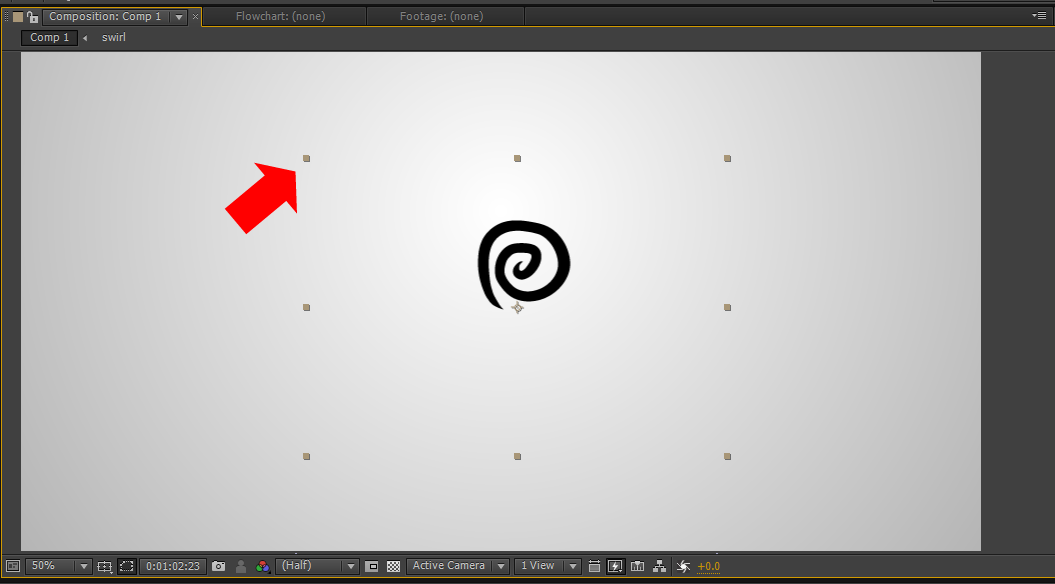Open the 50% magnification ratio dropdown
Image resolution: width=1055 pixels, height=584 pixels.
[58, 566]
